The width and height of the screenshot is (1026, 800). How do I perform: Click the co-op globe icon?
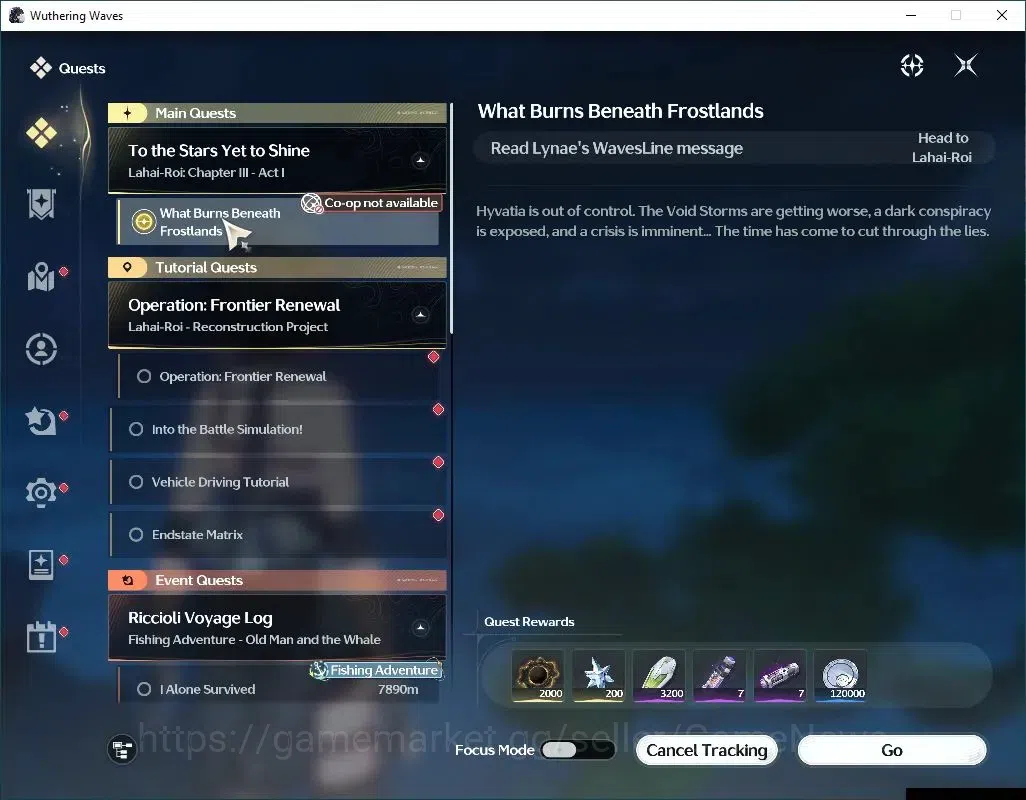point(311,203)
